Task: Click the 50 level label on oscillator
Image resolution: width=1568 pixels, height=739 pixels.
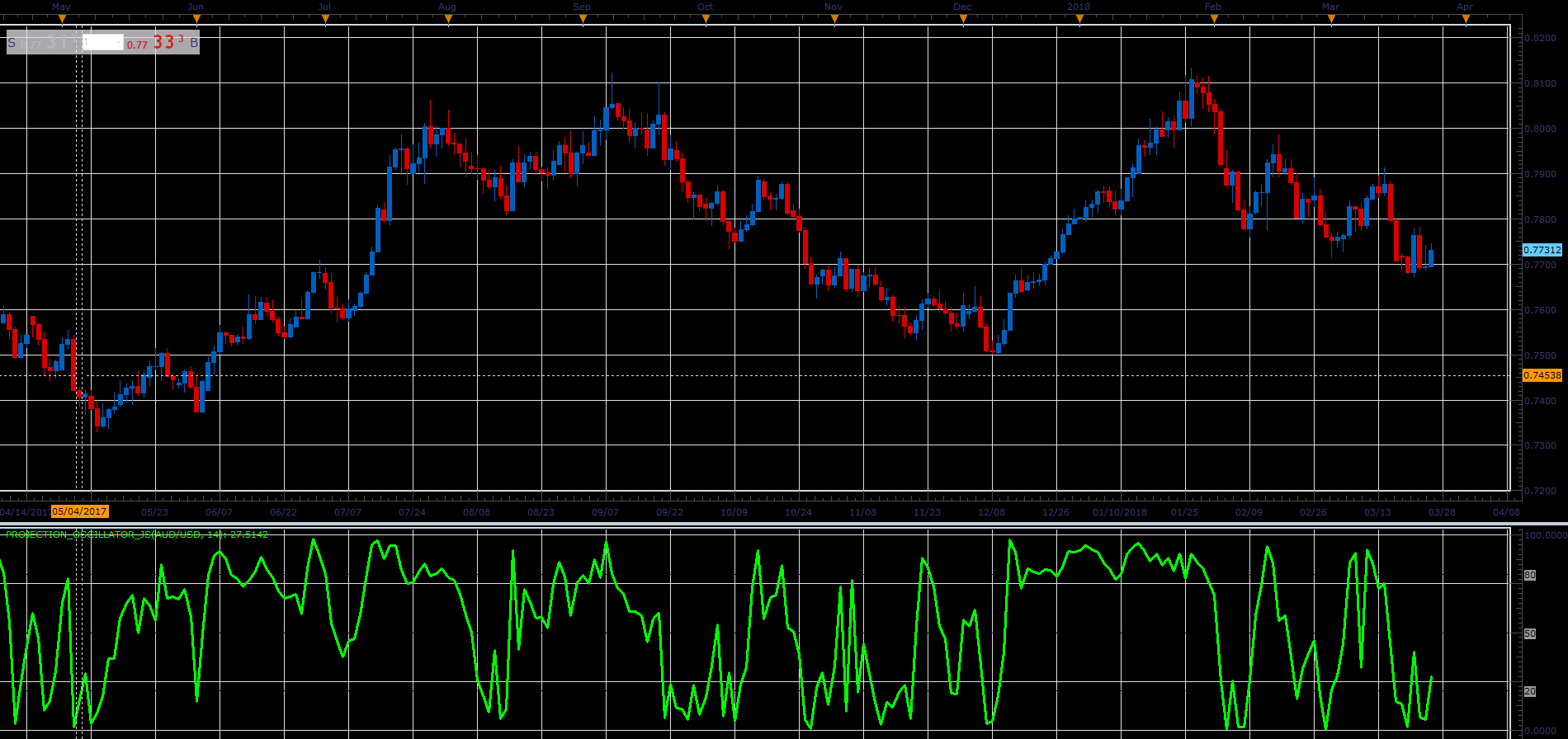Action: (x=1529, y=633)
